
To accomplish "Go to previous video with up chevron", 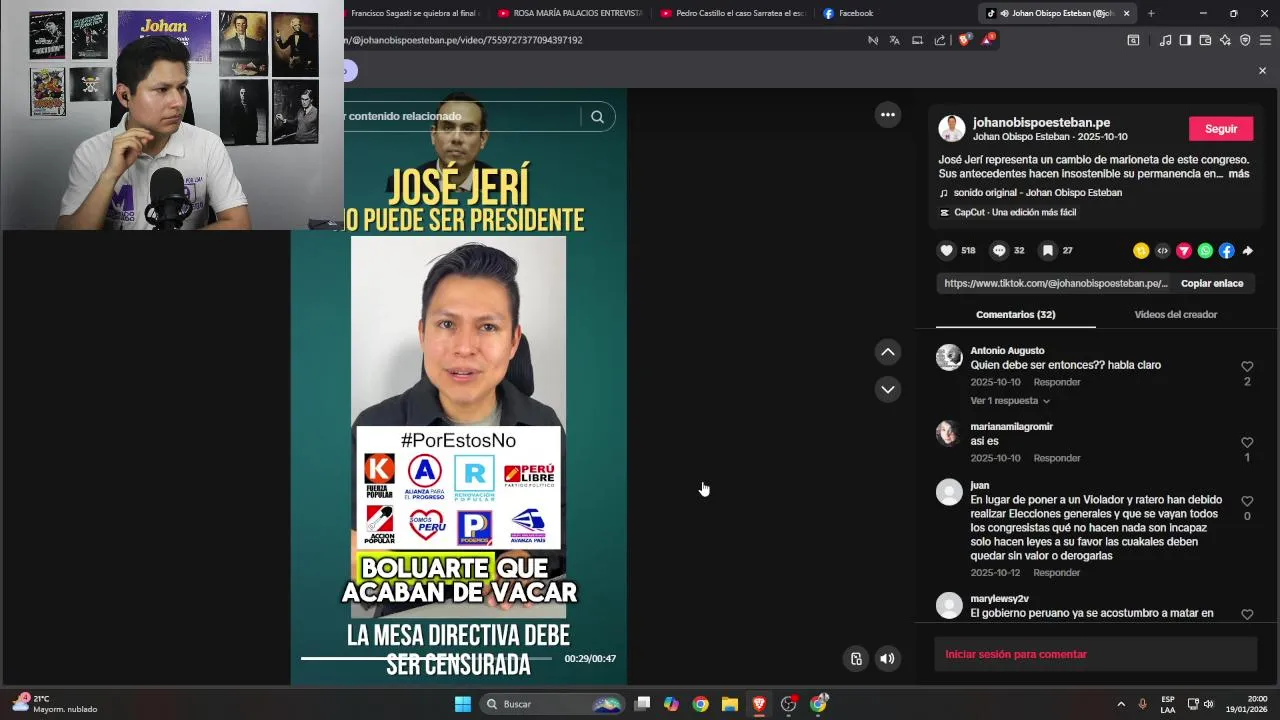I will pyautogui.click(x=888, y=352).
